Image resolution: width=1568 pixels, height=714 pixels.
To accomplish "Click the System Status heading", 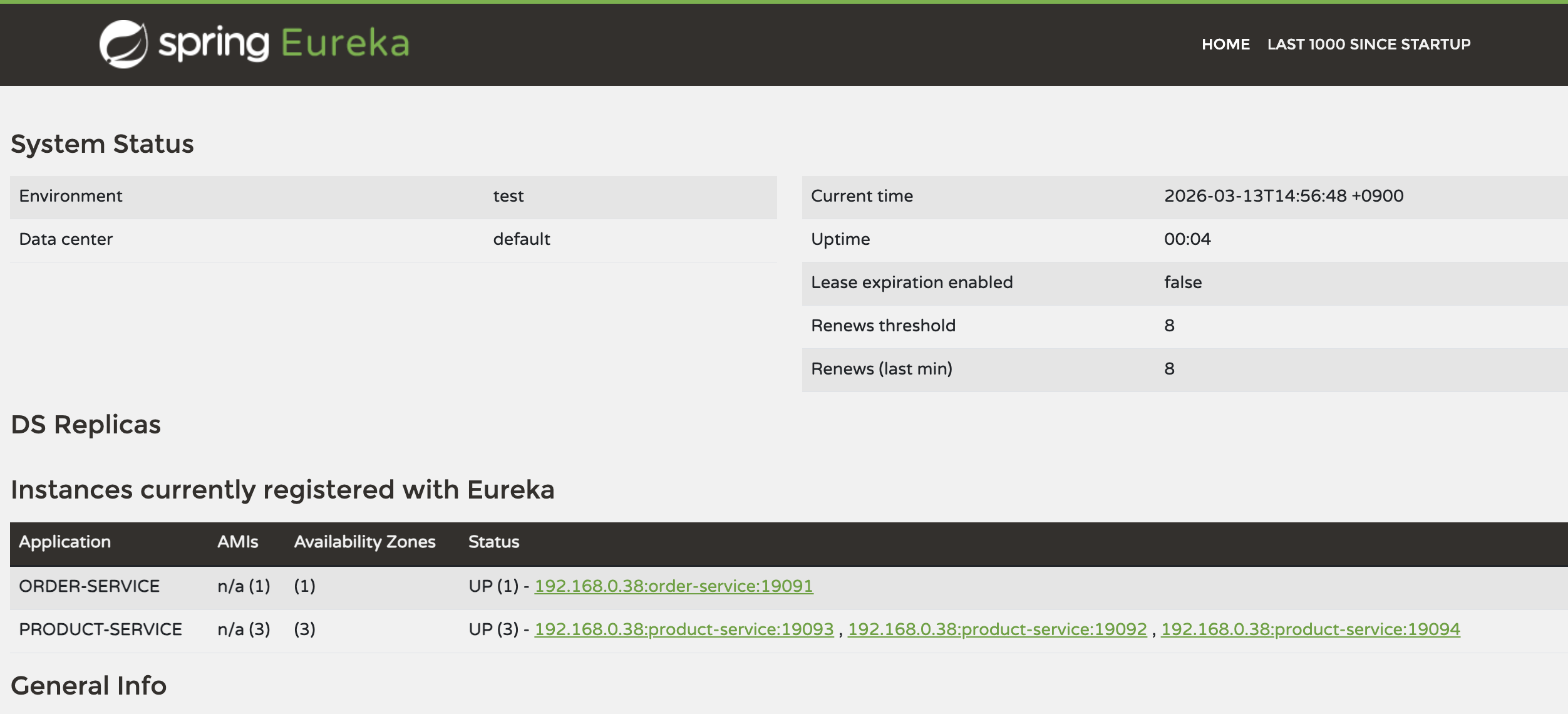I will coord(103,144).
